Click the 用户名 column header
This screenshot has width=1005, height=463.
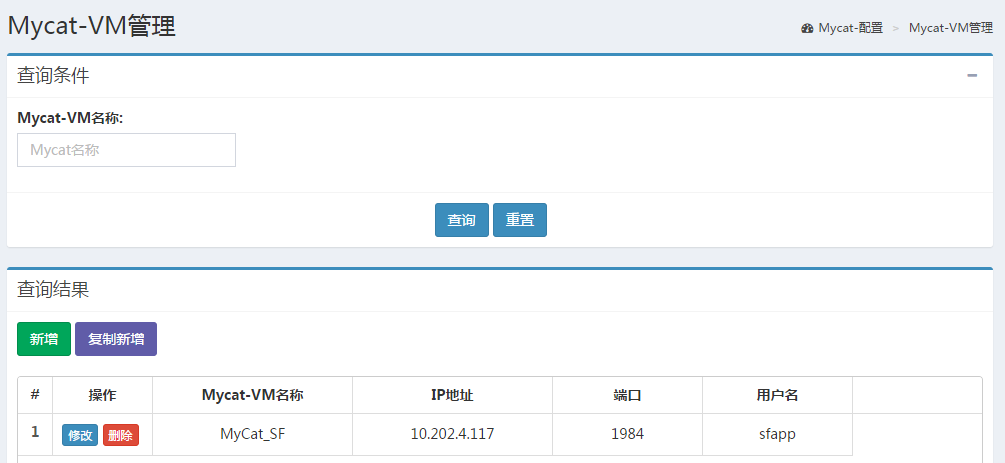[777, 395]
